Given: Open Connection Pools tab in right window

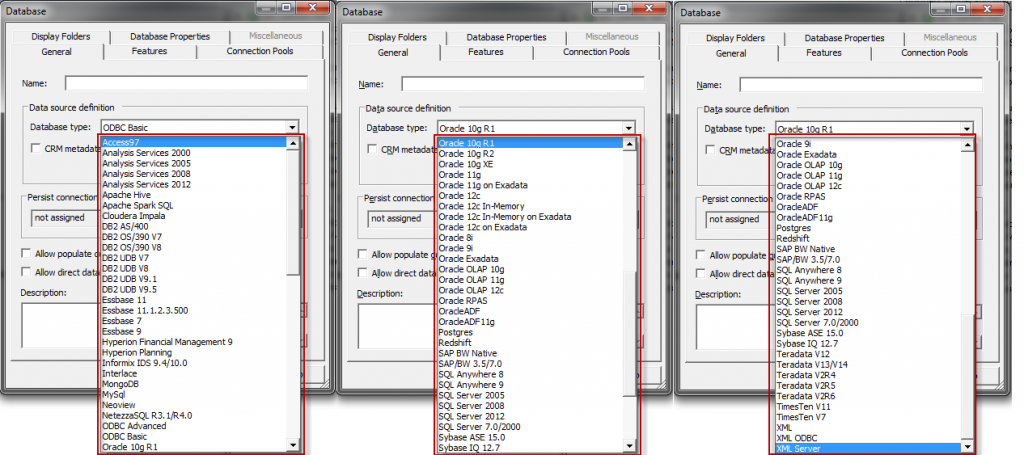Looking at the screenshot, I should 935,52.
